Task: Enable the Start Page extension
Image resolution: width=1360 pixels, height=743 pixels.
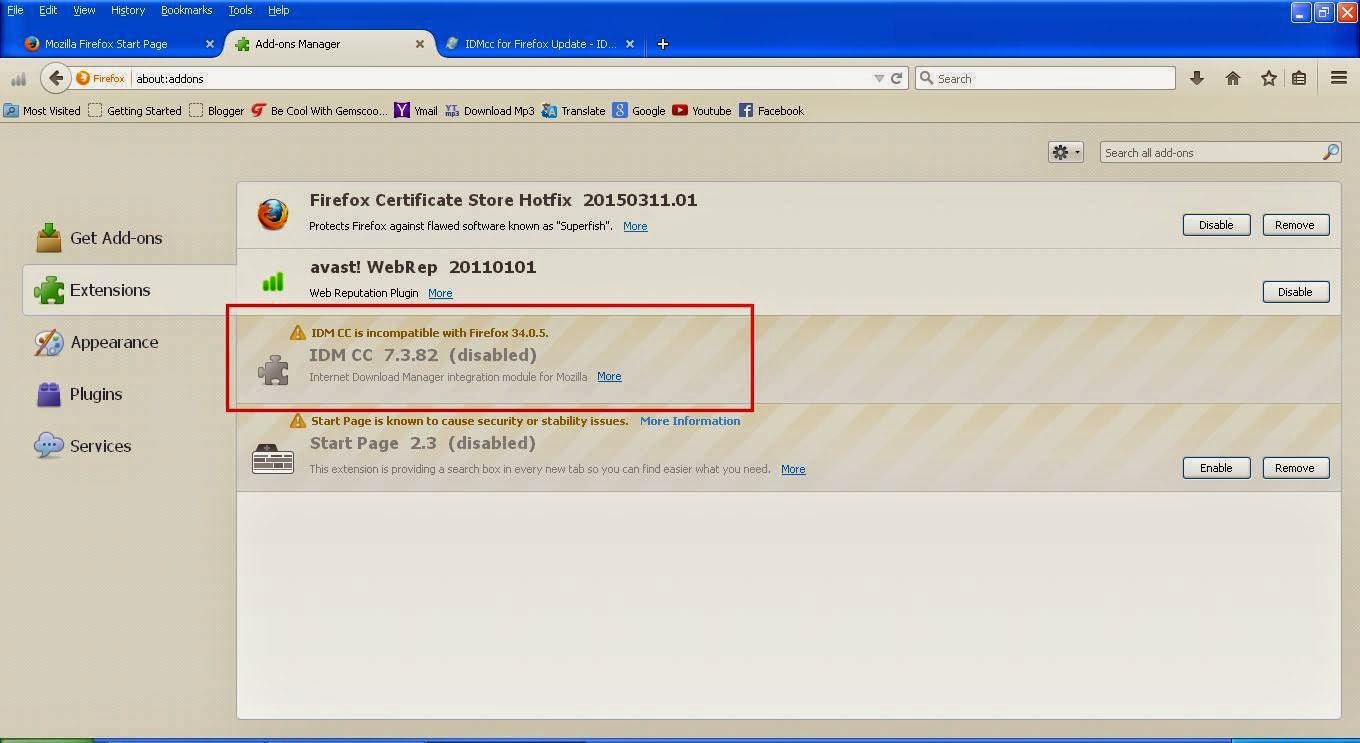Action: (x=1216, y=467)
